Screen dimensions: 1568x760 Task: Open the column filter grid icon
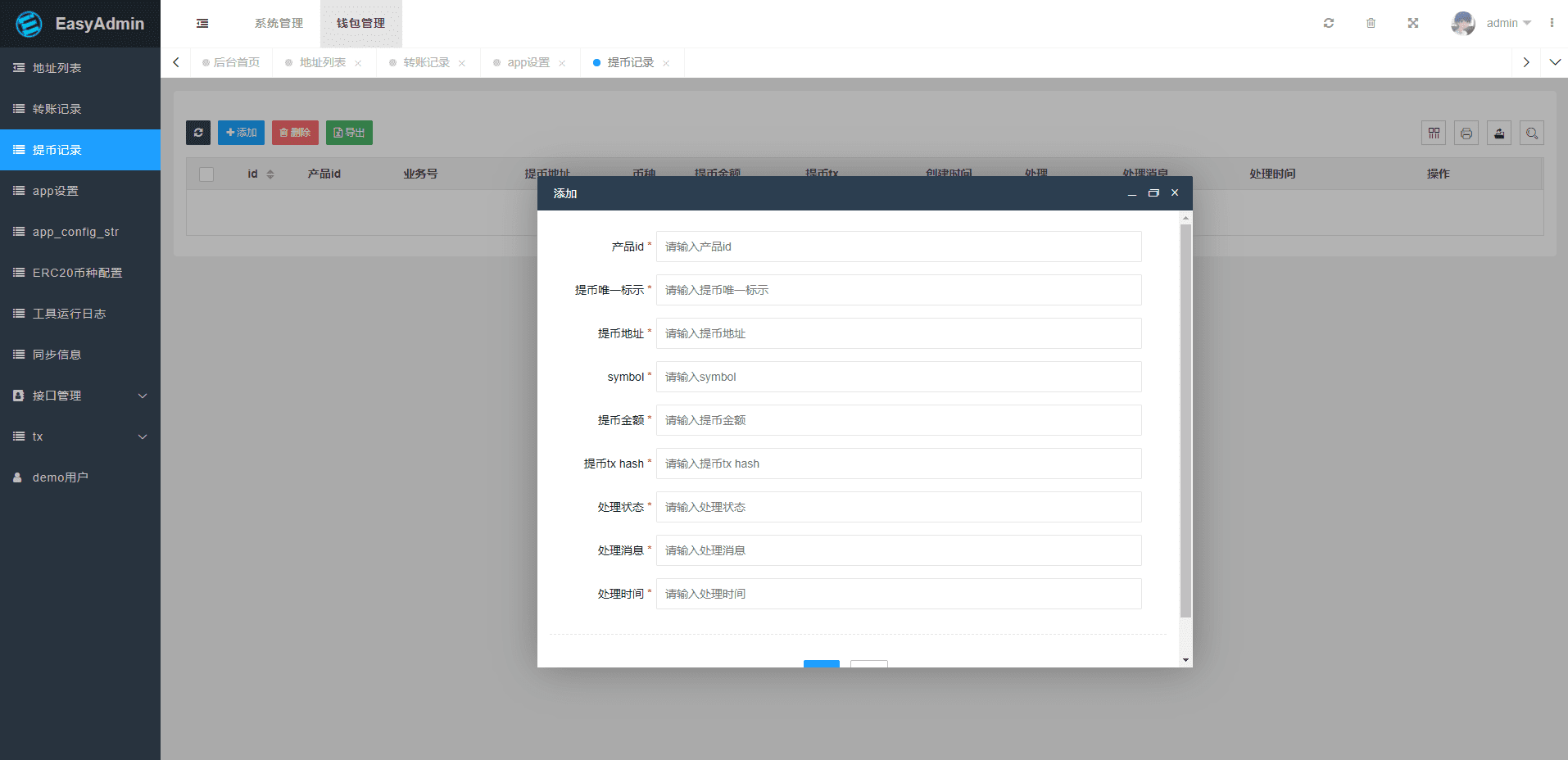click(1434, 133)
